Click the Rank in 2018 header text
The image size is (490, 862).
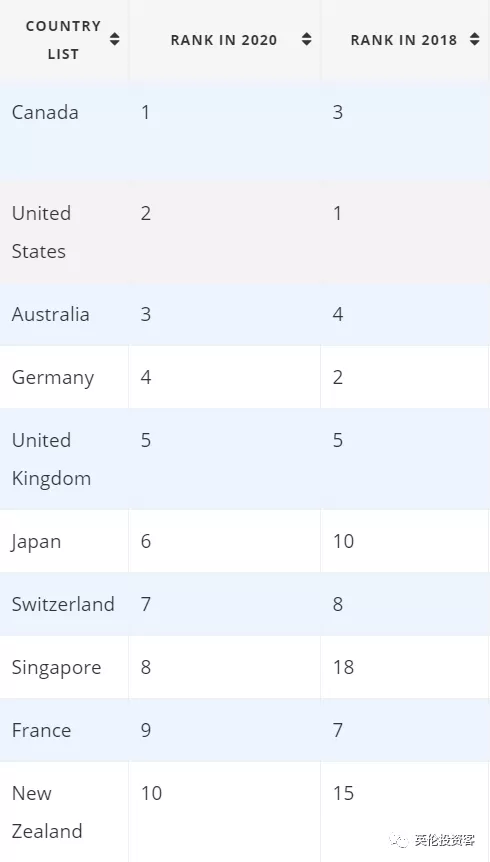point(404,40)
